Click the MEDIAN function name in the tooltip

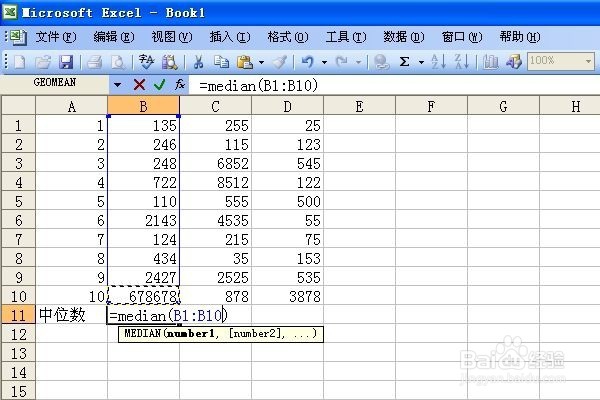143,333
